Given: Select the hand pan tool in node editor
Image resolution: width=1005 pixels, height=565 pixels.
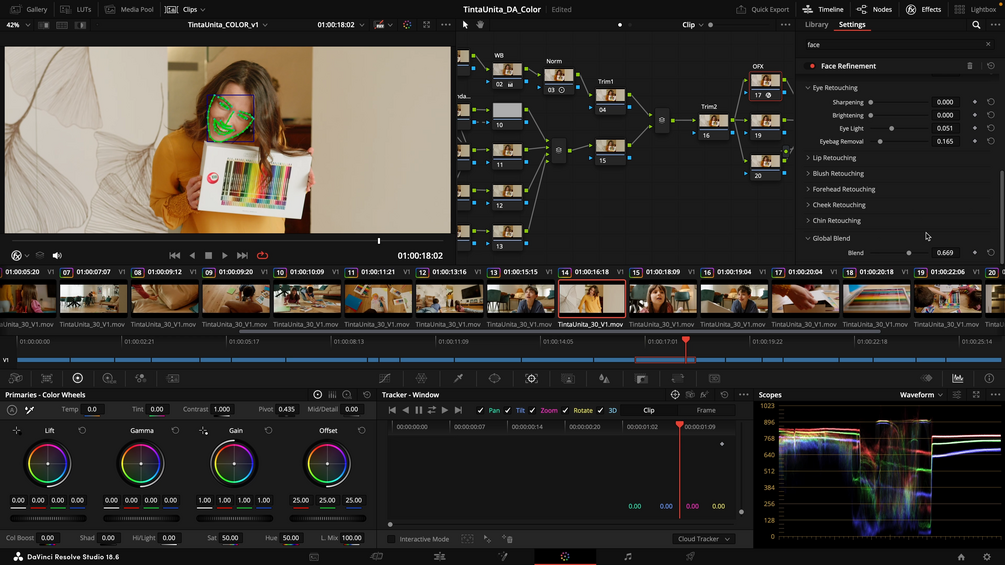Looking at the screenshot, I should click(480, 25).
